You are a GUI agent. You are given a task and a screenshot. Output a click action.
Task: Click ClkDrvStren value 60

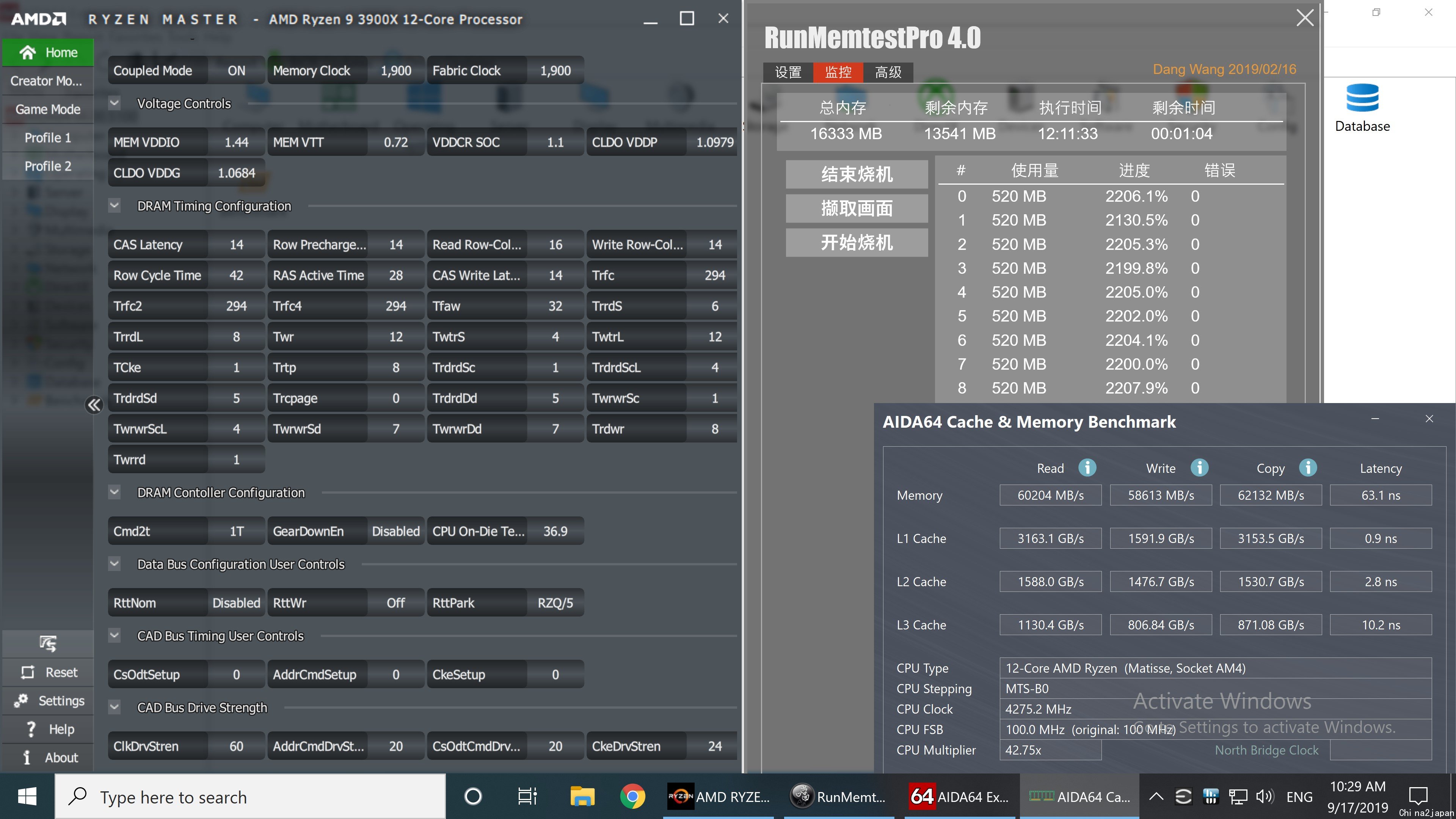coord(236,746)
